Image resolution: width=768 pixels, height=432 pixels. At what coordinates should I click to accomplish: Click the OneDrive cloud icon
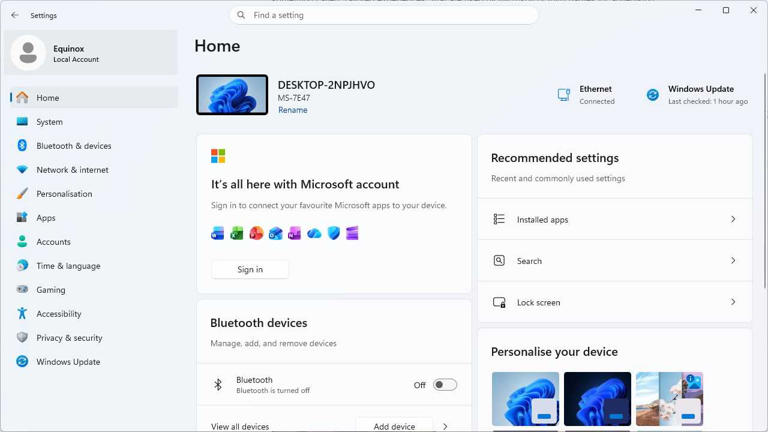pos(314,234)
